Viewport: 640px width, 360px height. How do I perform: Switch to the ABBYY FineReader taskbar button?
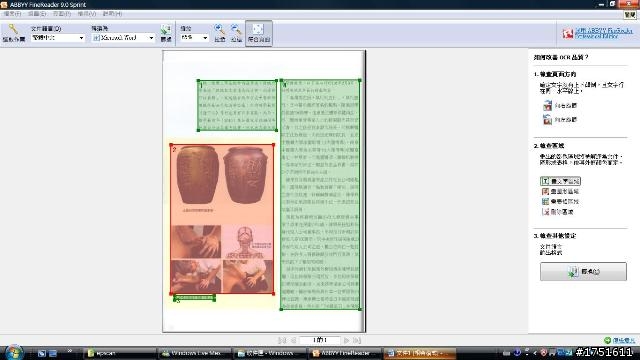(x=345, y=353)
